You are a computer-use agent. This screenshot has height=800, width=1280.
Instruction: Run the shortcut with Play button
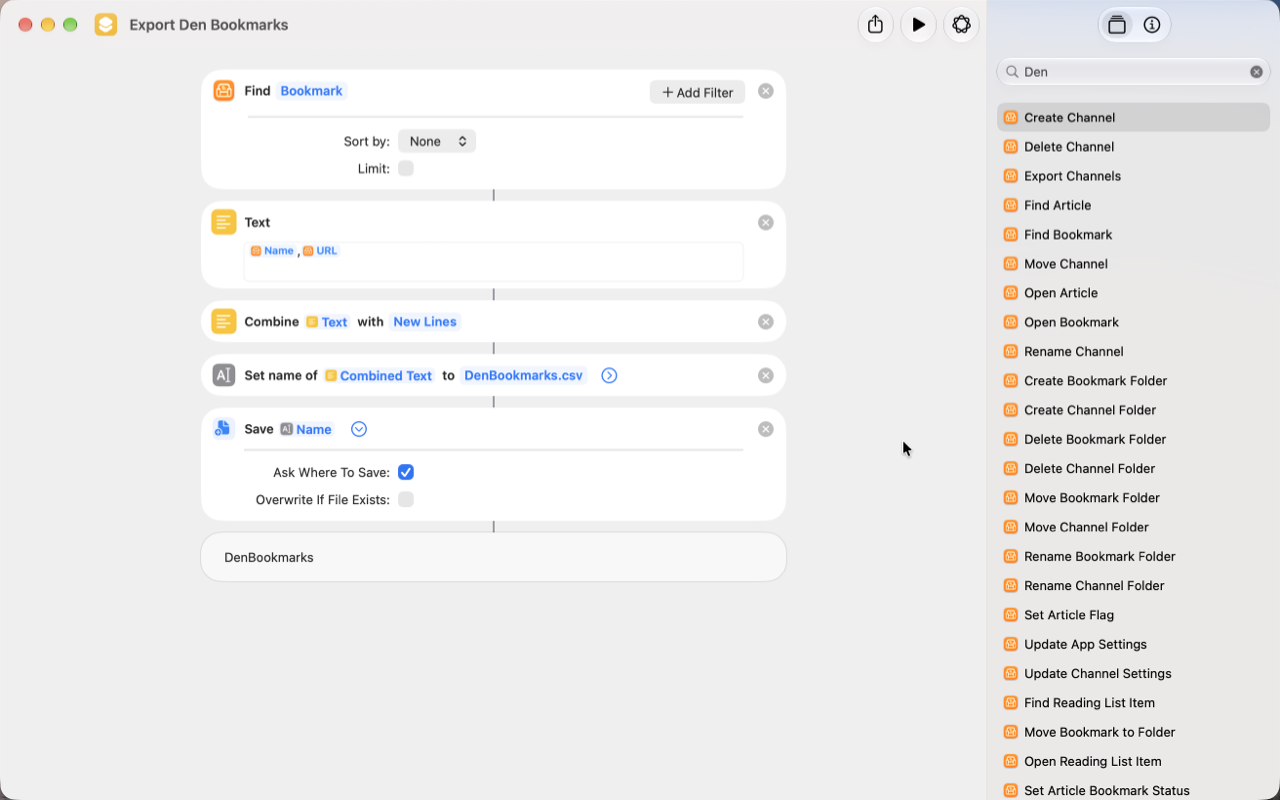[918, 25]
